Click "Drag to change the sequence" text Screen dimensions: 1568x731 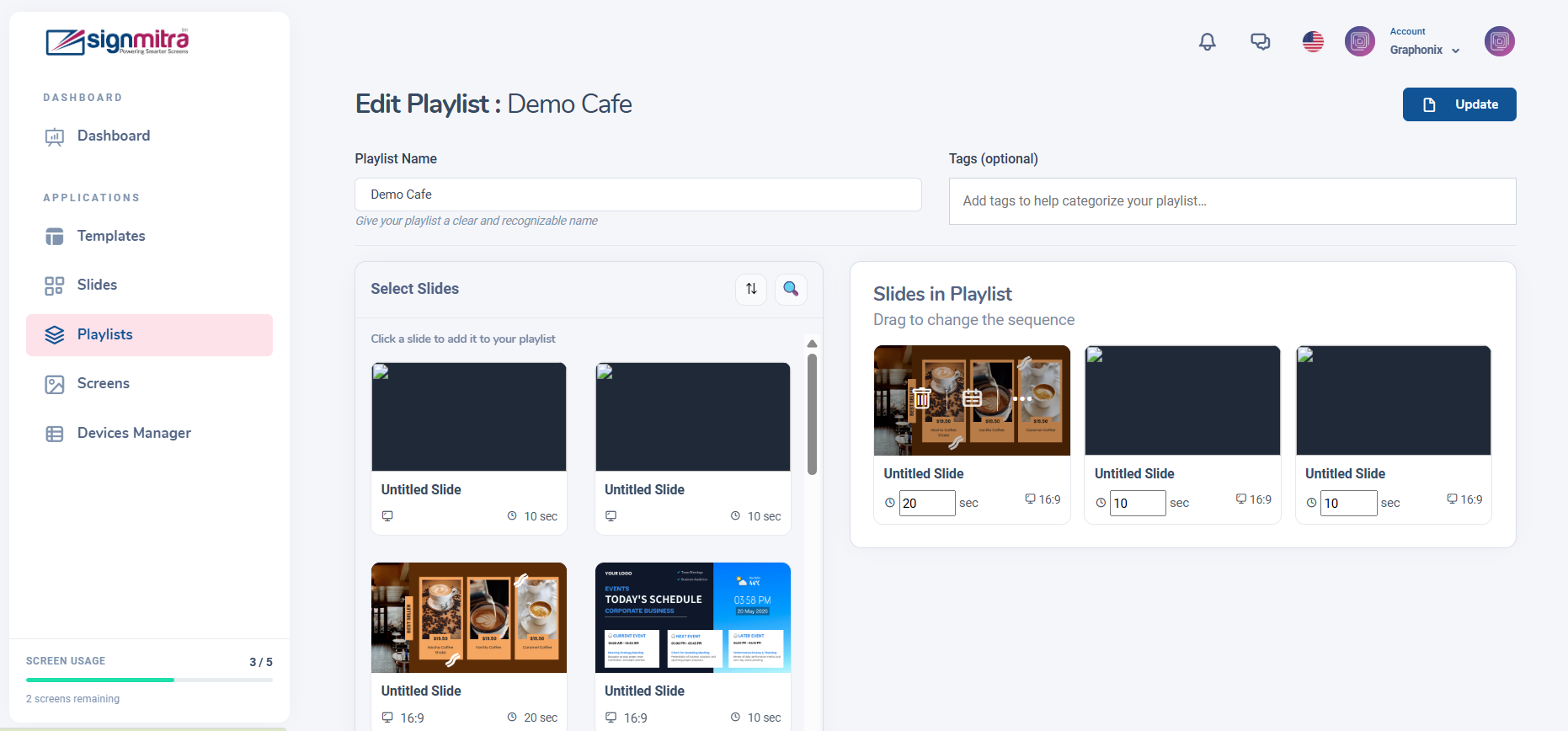tap(973, 320)
